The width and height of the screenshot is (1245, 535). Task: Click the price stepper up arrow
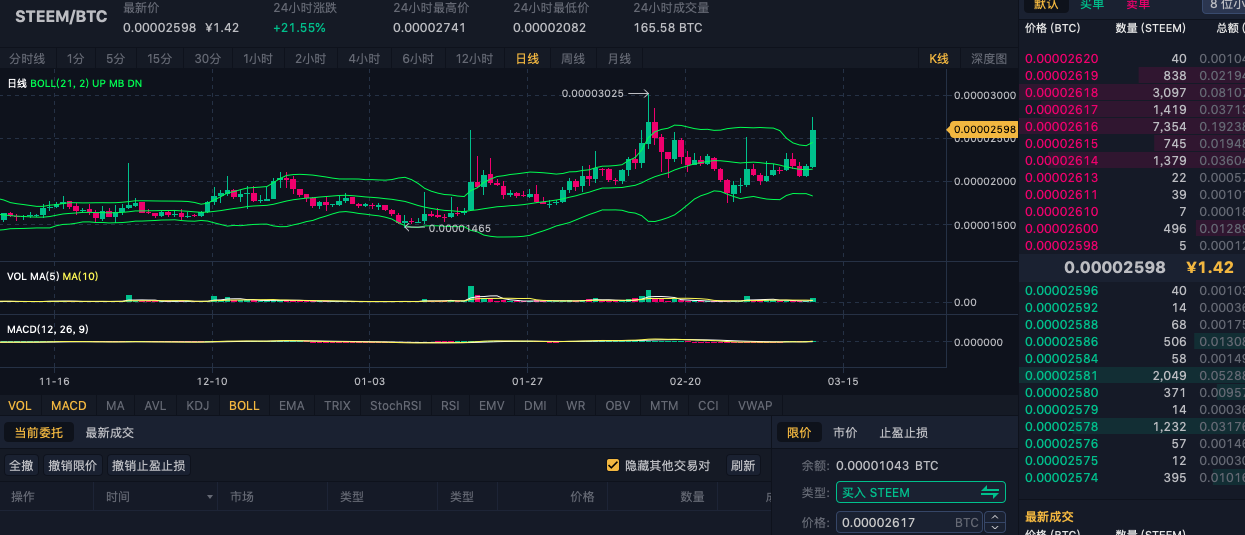coord(995,517)
